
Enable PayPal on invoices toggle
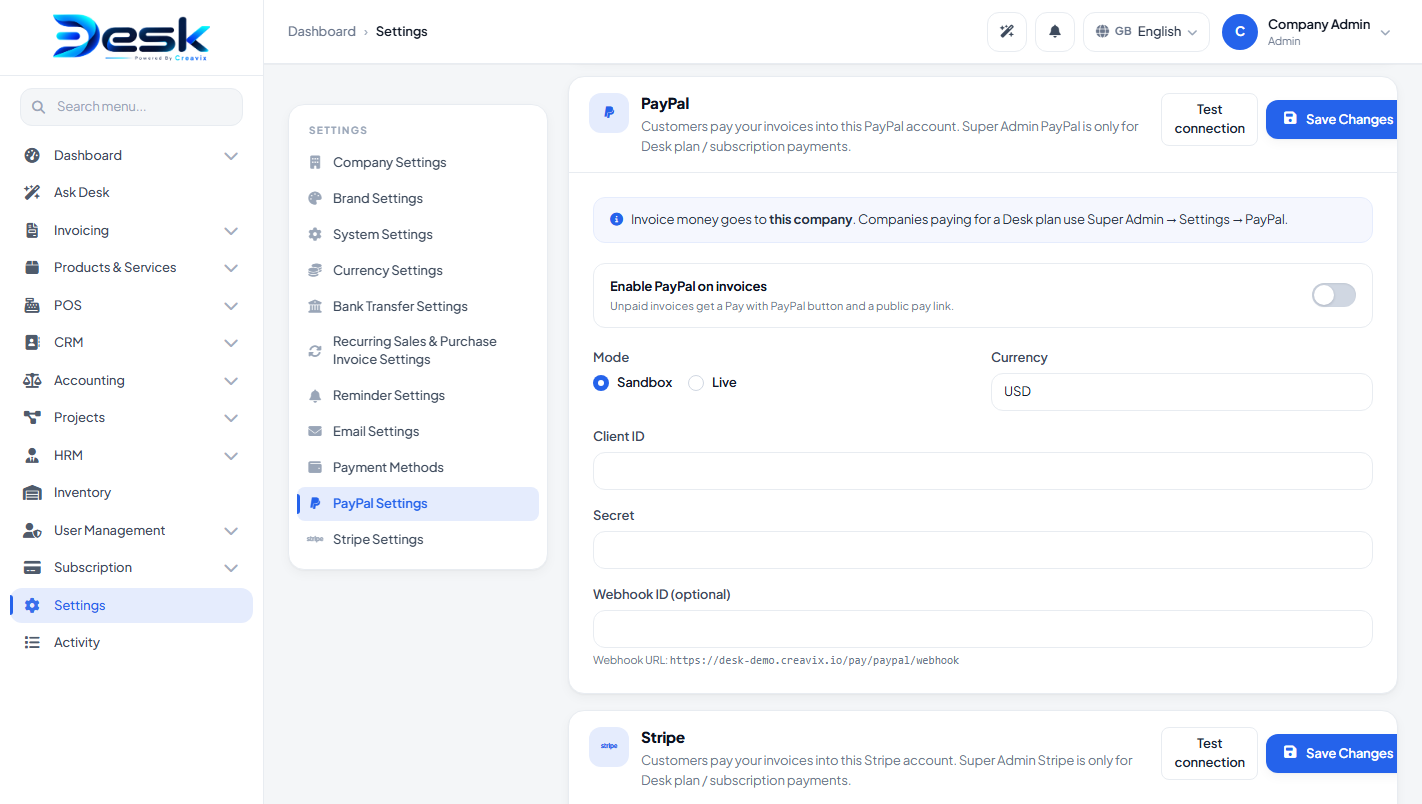tap(1333, 295)
